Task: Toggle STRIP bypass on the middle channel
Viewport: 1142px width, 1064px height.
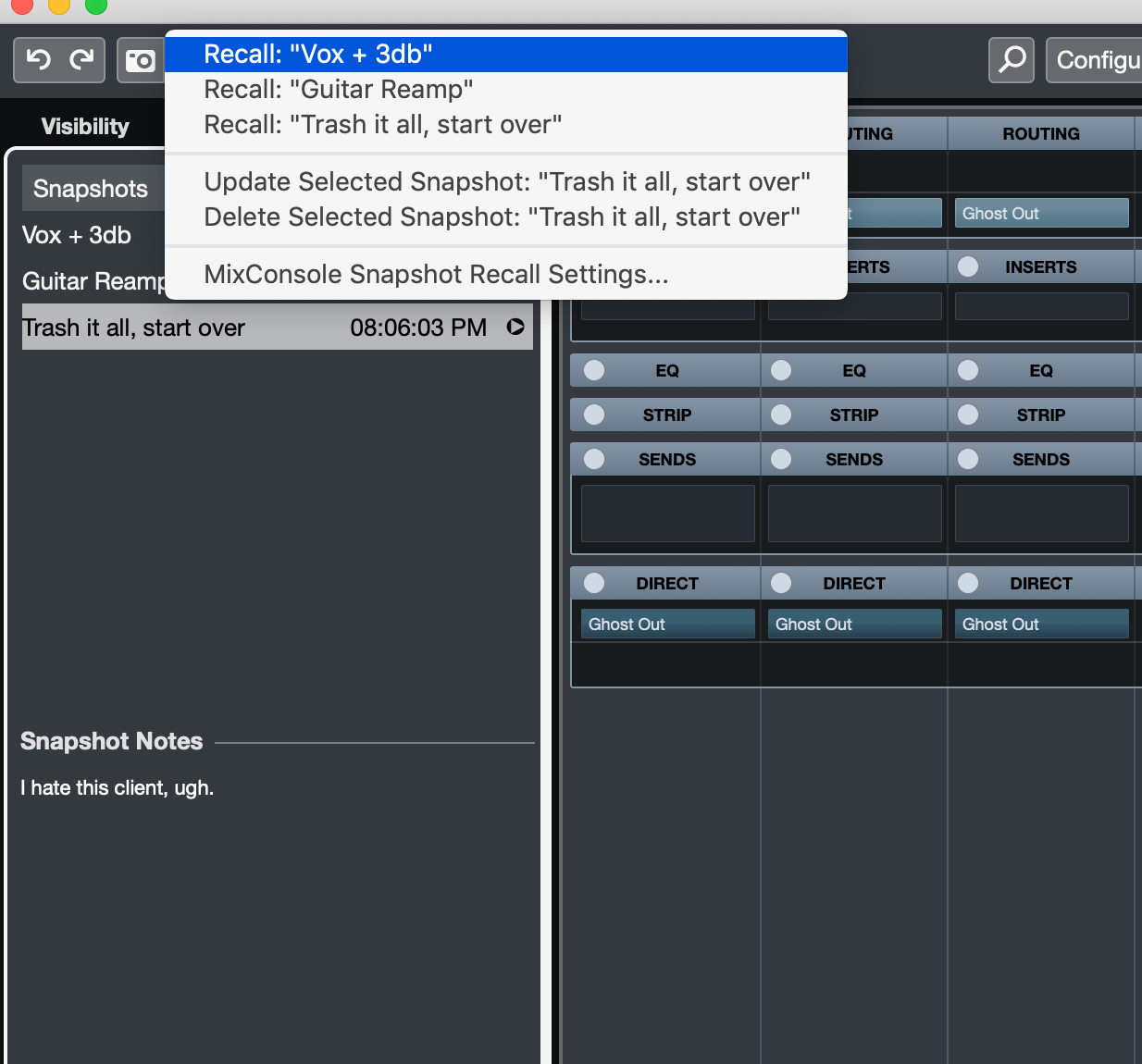Action: coord(780,414)
